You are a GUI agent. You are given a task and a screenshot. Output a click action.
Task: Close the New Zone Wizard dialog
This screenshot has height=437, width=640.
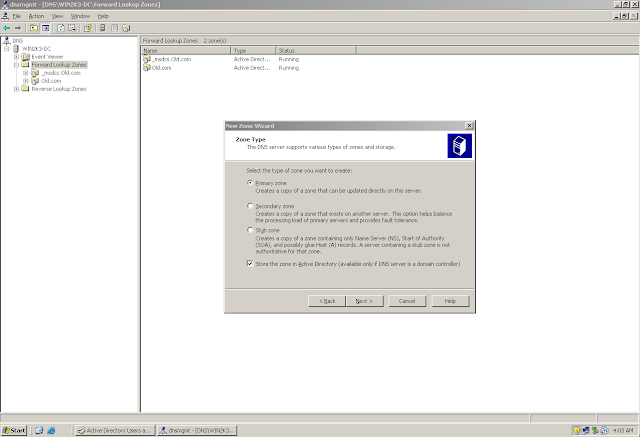(x=469, y=126)
